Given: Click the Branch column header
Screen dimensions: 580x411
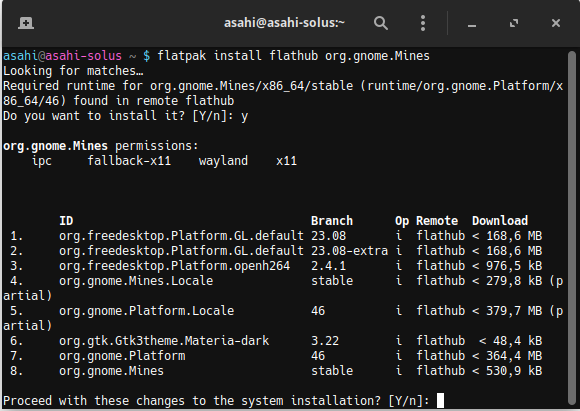Looking at the screenshot, I should tap(332, 221).
